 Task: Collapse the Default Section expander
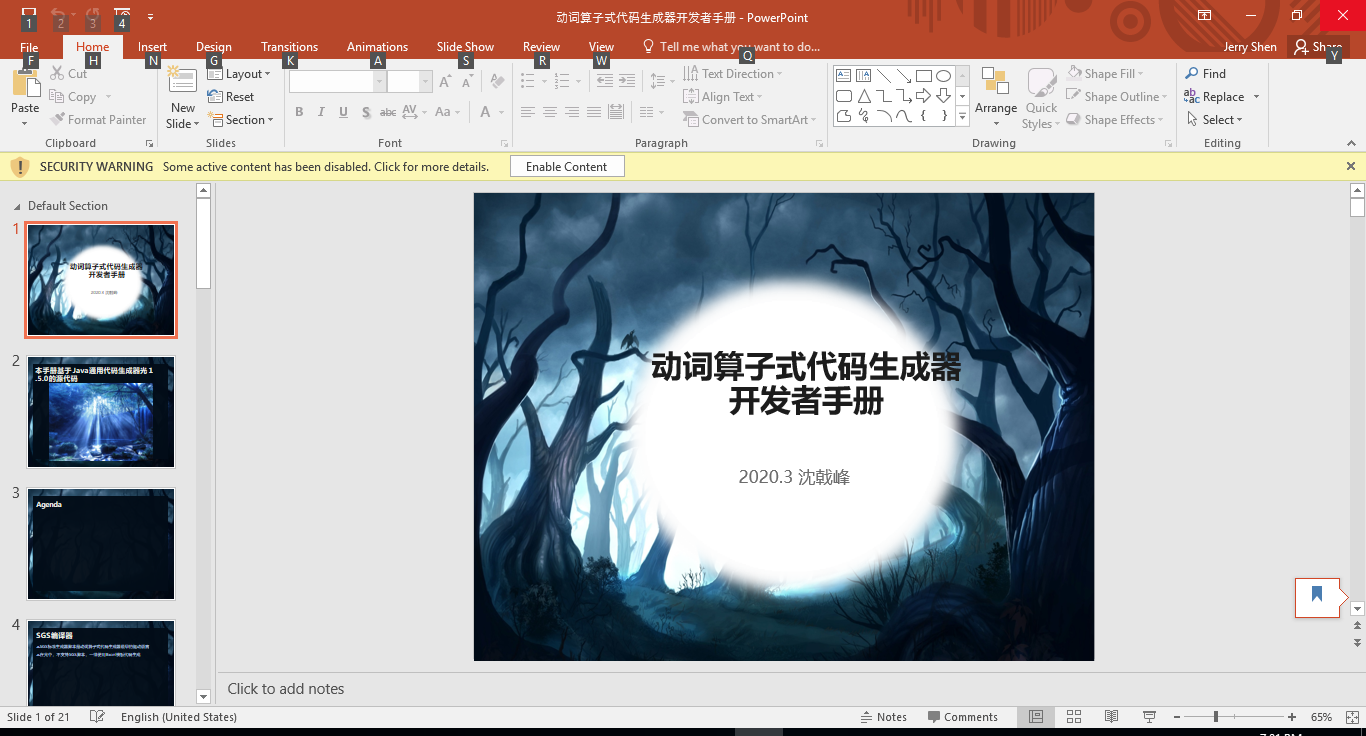[x=17, y=206]
